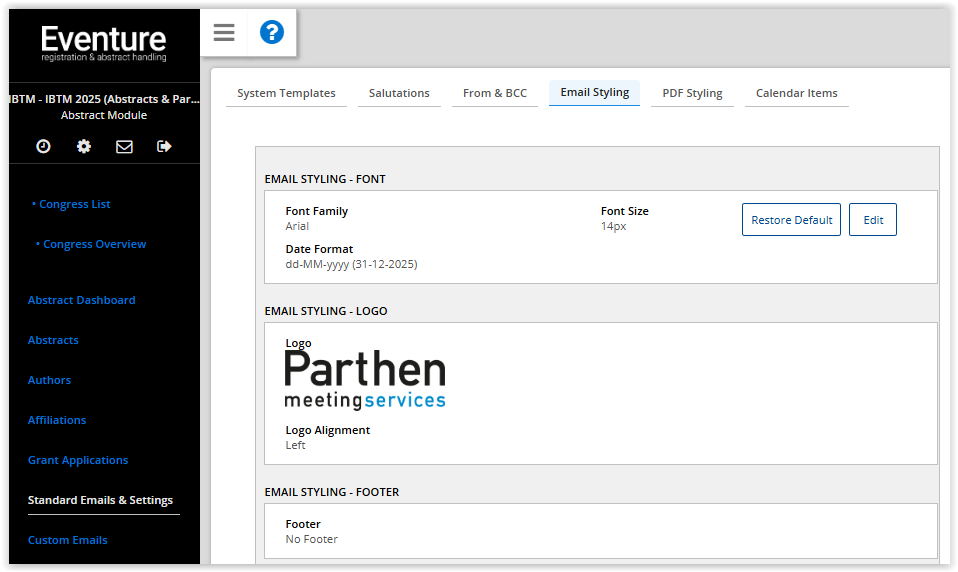Click the 'Abstract Module' label
Screen dimensions: 958x572
coord(104,115)
